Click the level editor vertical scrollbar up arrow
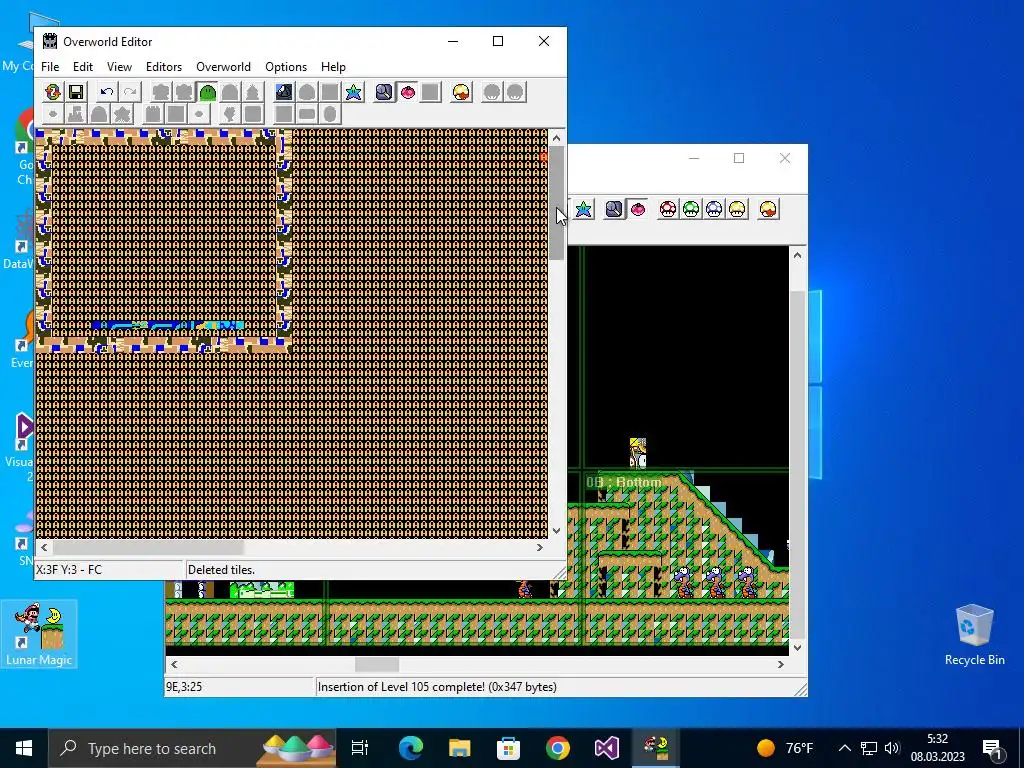This screenshot has width=1024, height=768. click(x=797, y=255)
